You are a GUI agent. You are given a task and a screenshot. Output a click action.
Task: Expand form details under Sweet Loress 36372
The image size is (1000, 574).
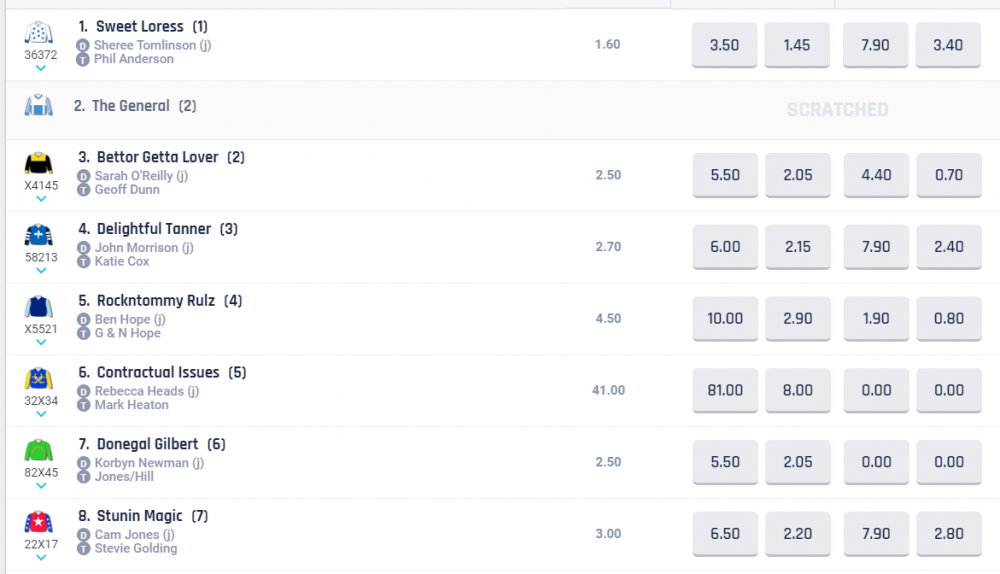[x=41, y=69]
